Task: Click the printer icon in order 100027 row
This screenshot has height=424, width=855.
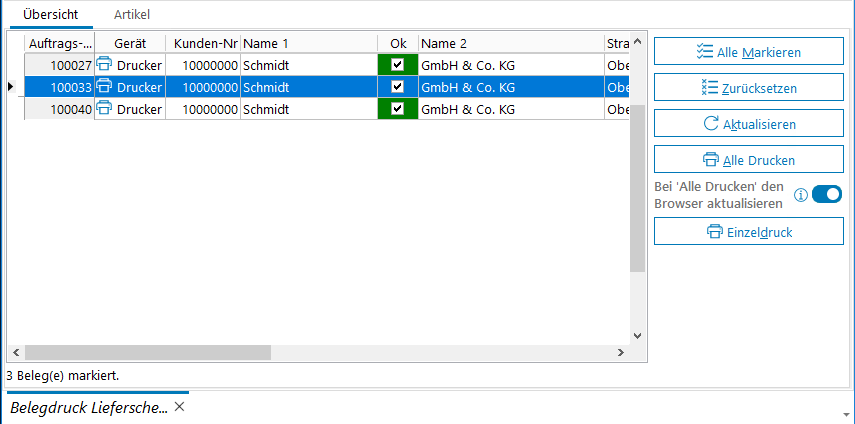Action: (104, 65)
